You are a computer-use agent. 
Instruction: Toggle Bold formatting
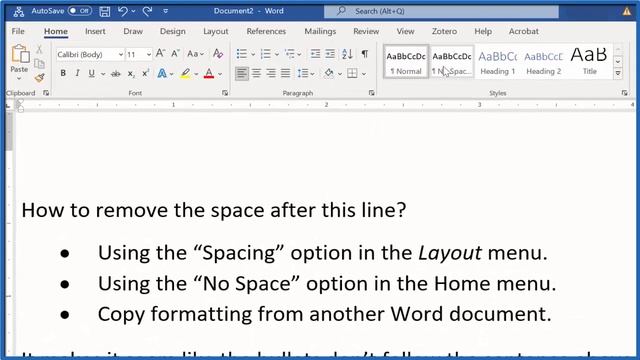[x=63, y=73]
